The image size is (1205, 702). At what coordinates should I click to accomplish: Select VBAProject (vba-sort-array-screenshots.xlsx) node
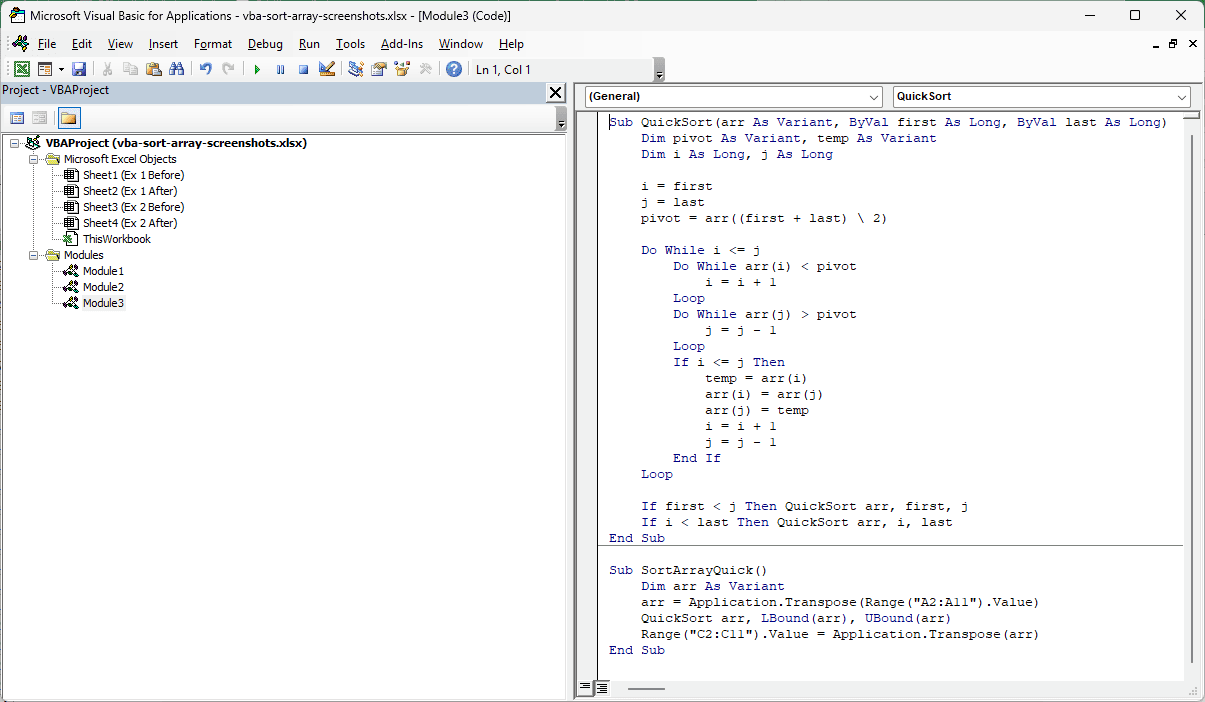[x=176, y=143]
